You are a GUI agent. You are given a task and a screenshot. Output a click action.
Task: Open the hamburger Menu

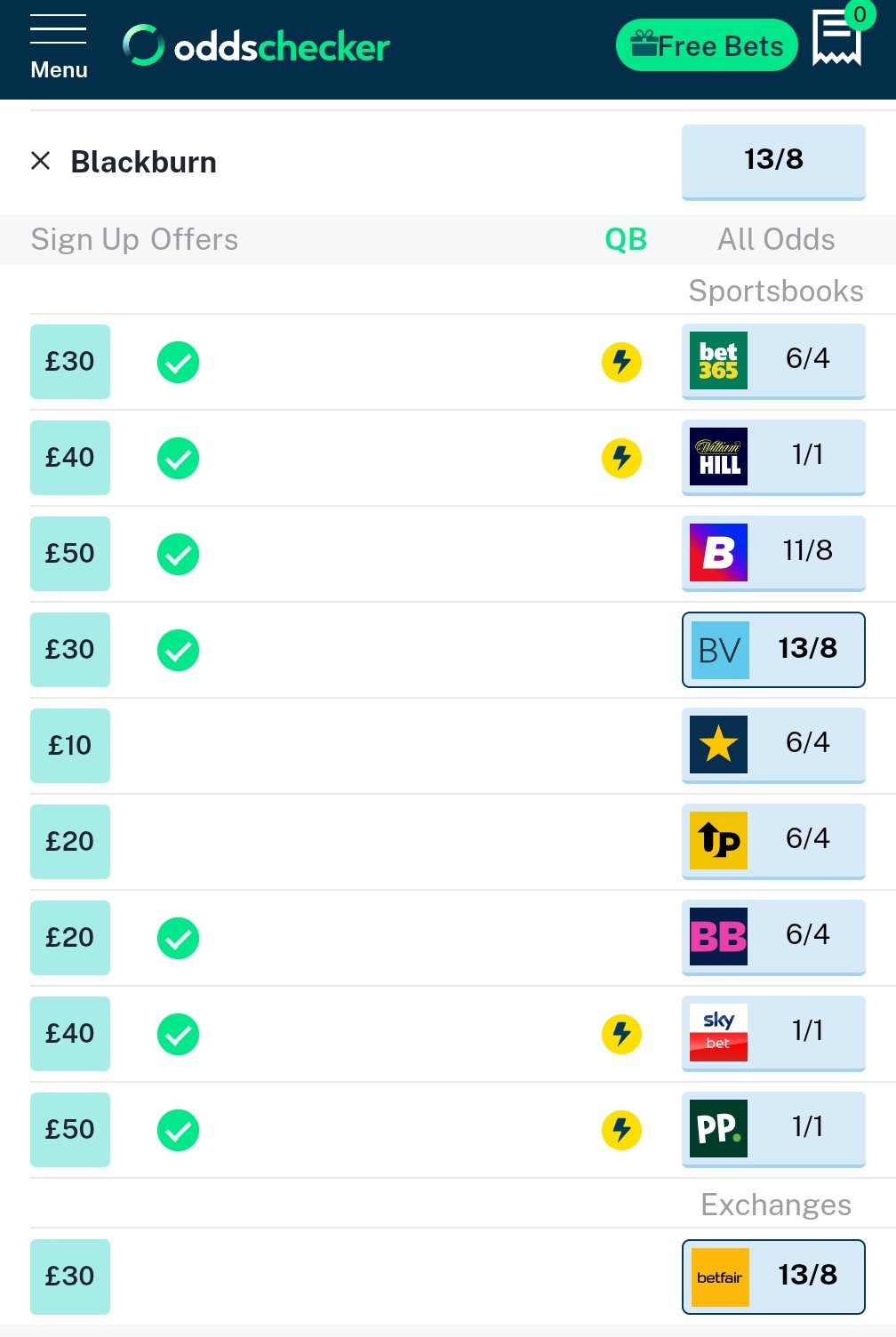click(x=59, y=47)
